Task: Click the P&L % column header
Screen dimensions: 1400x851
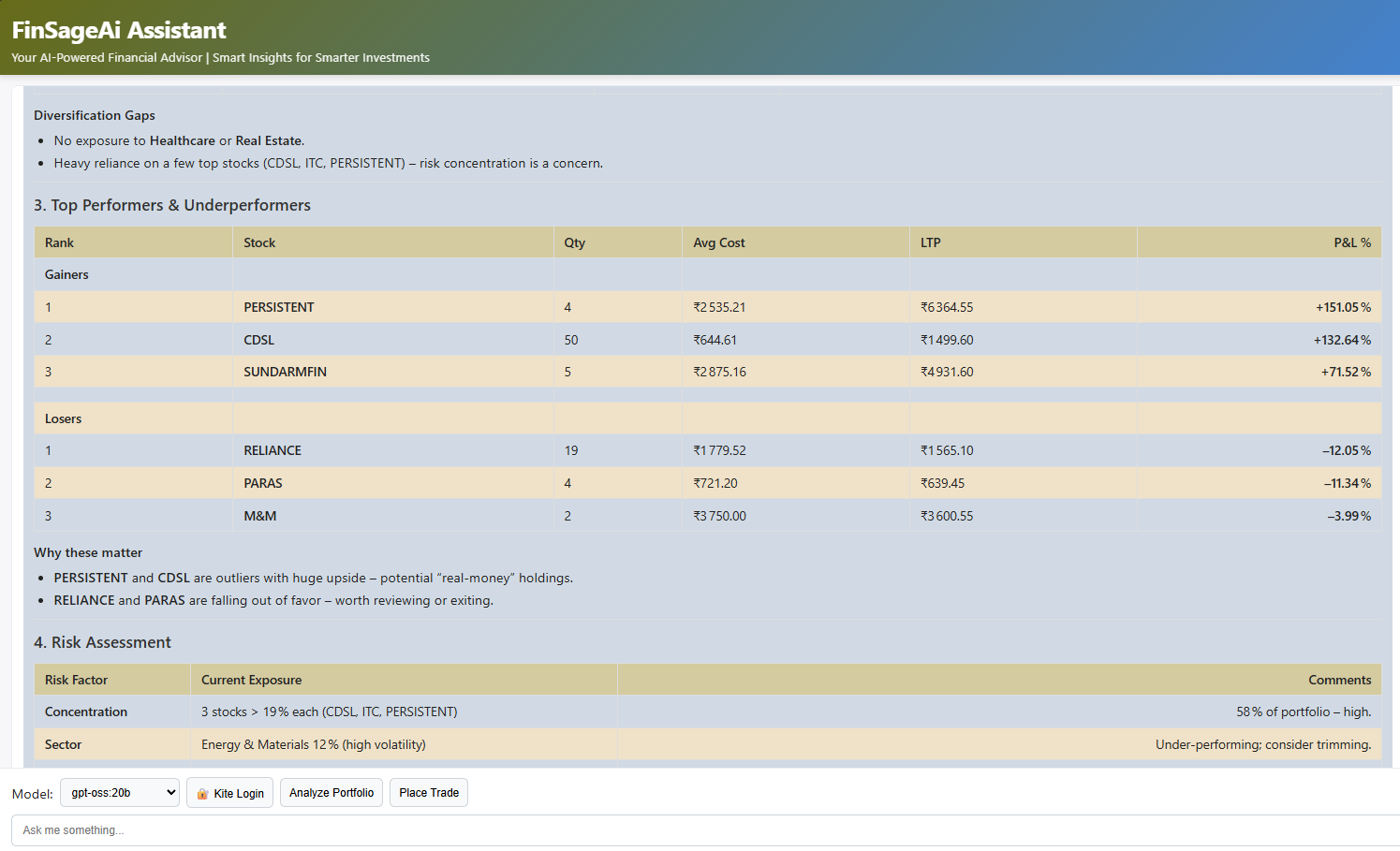Action: (x=1352, y=242)
